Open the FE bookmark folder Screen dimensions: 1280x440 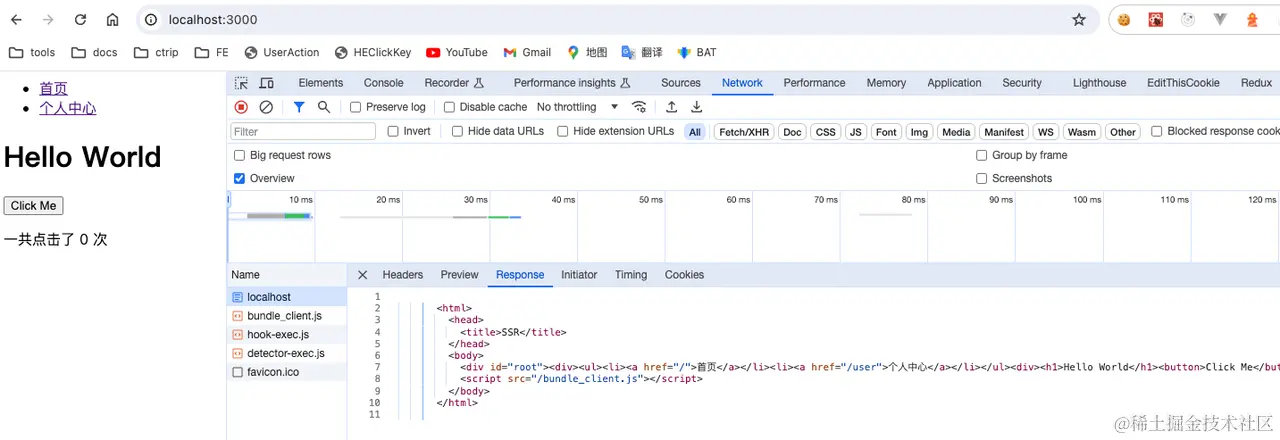tap(211, 52)
